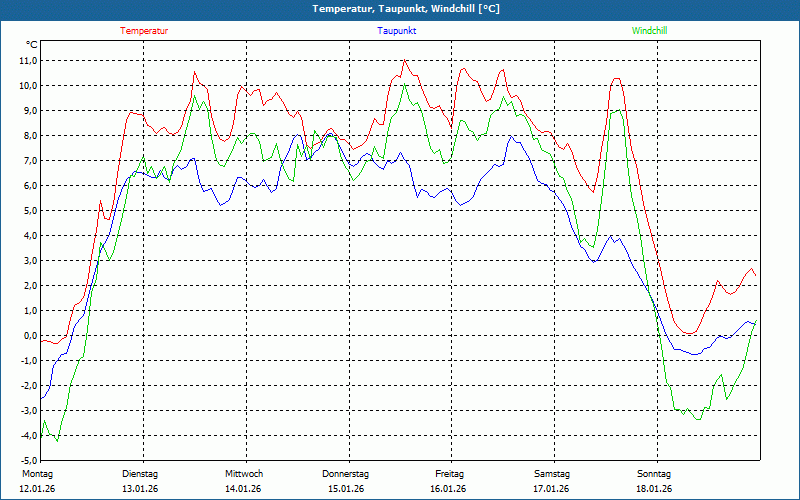Click the red Temperatur legend label
This screenshot has height=500, width=800.
[x=144, y=31]
